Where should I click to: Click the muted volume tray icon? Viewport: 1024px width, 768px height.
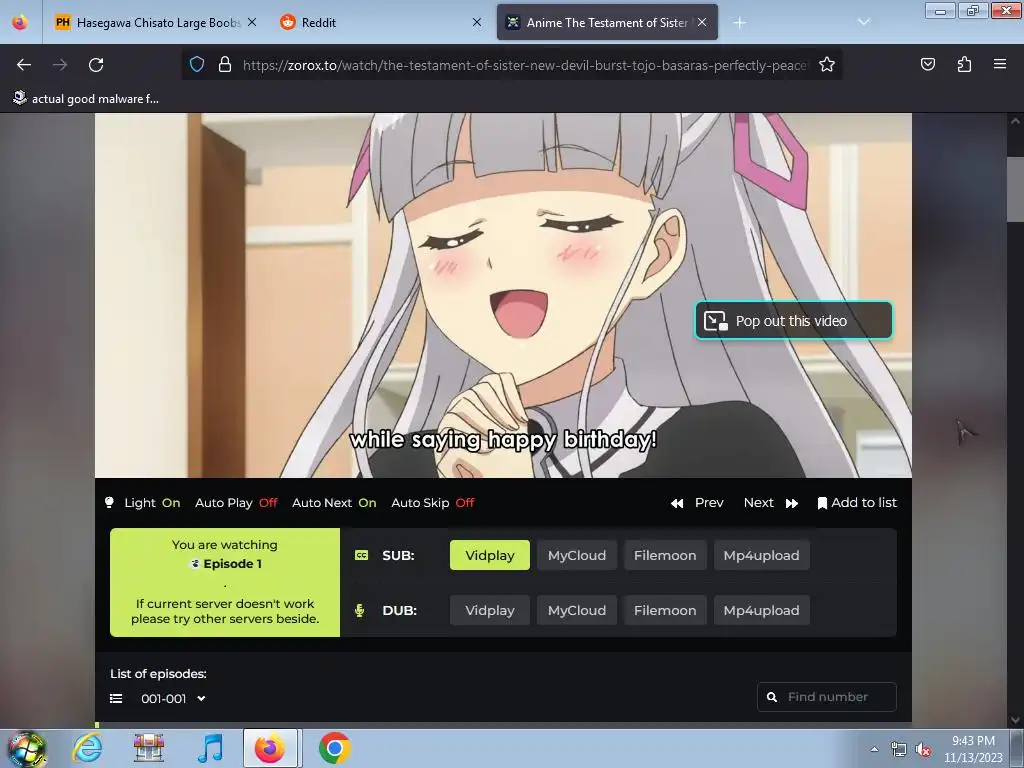[x=923, y=750]
